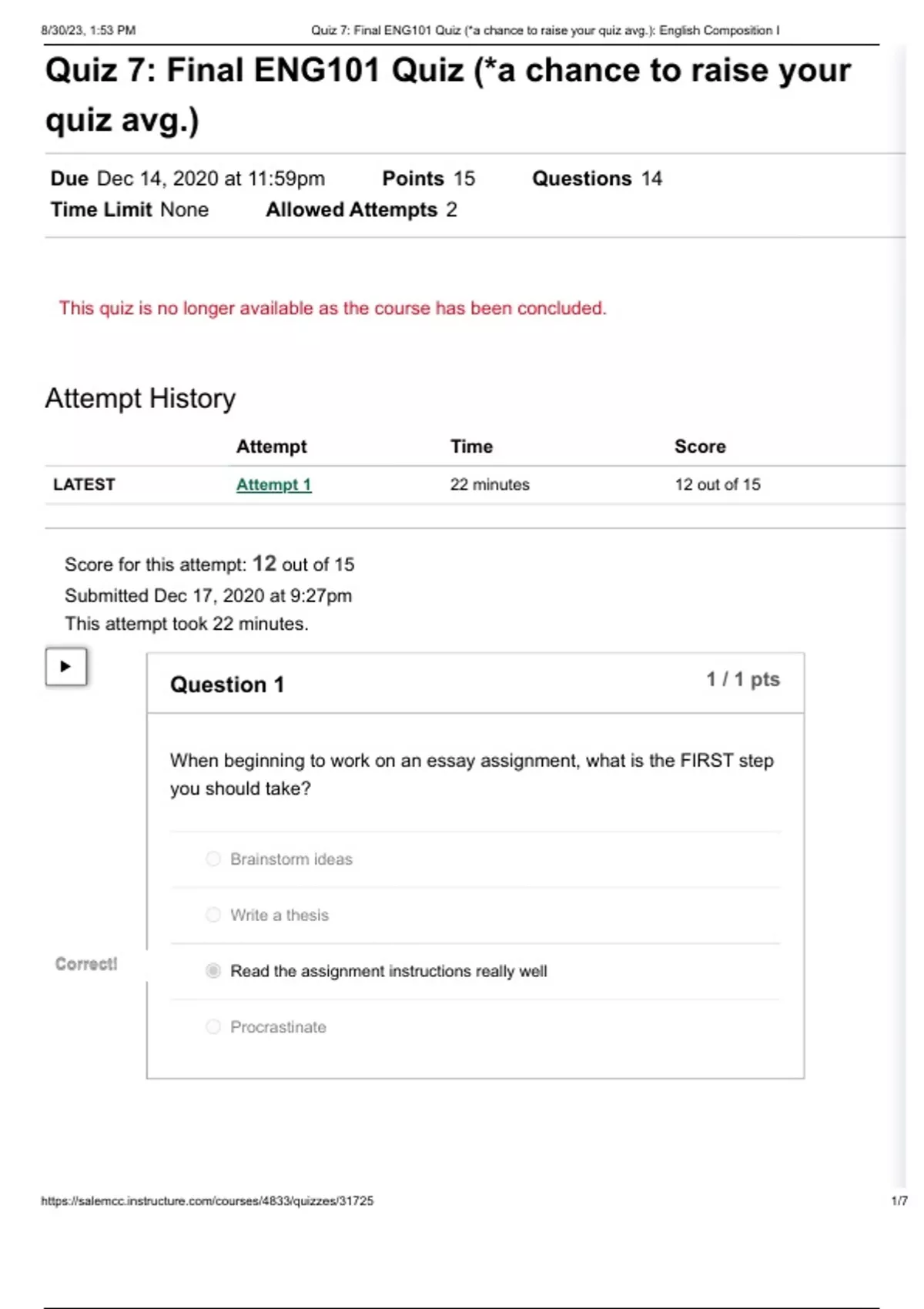Image resolution: width=924 pixels, height=1309 pixels.
Task: Click the Attempt History heading
Action: tap(140, 398)
